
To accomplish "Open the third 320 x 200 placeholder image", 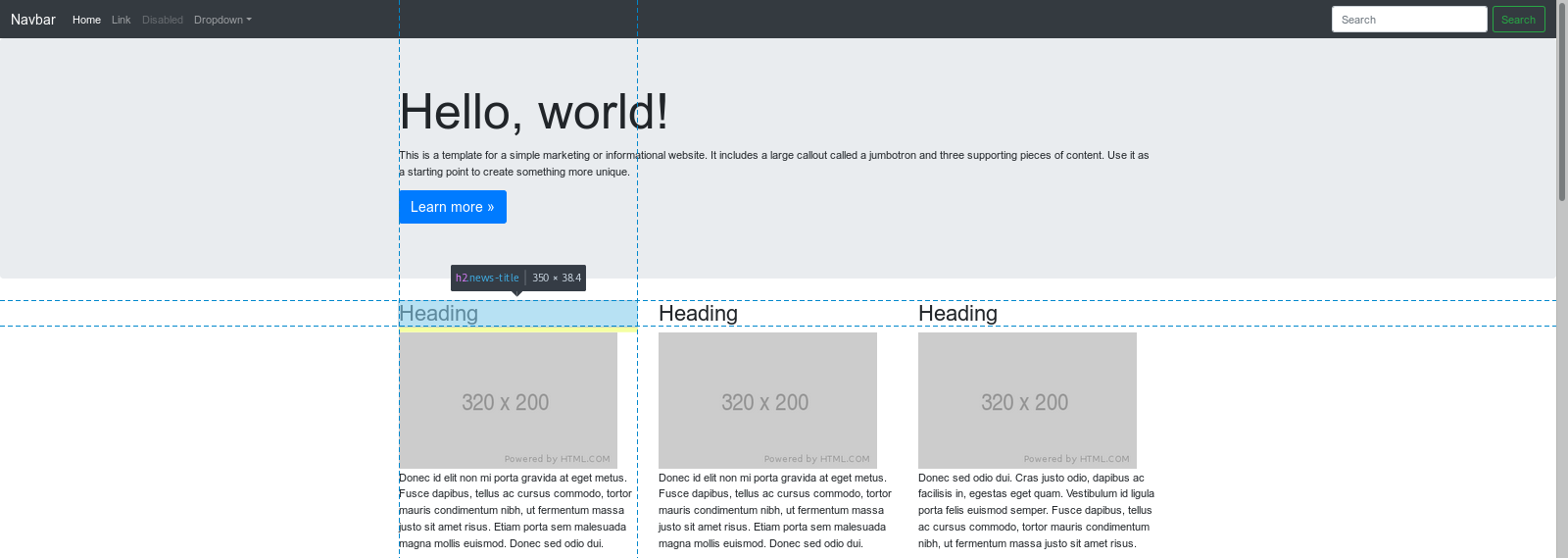I will coord(1027,400).
